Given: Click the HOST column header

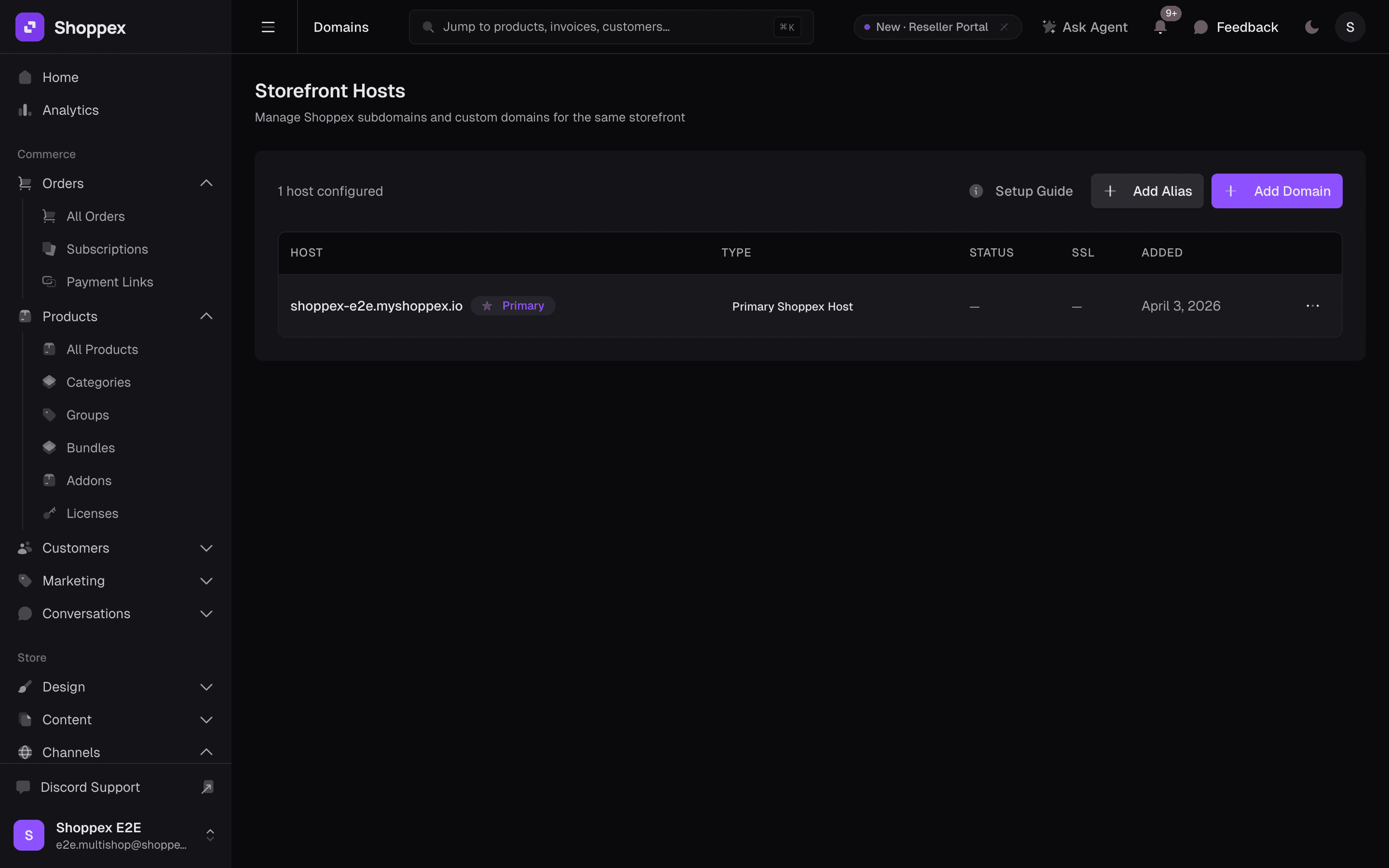Looking at the screenshot, I should (x=307, y=253).
